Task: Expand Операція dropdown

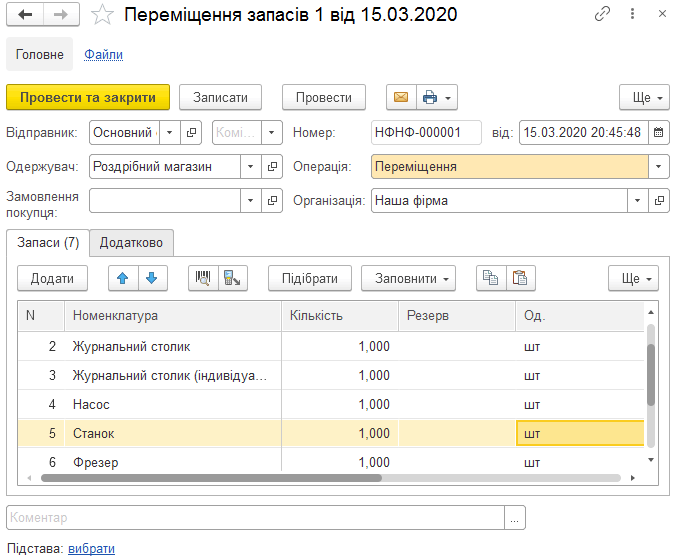Action: pos(658,166)
